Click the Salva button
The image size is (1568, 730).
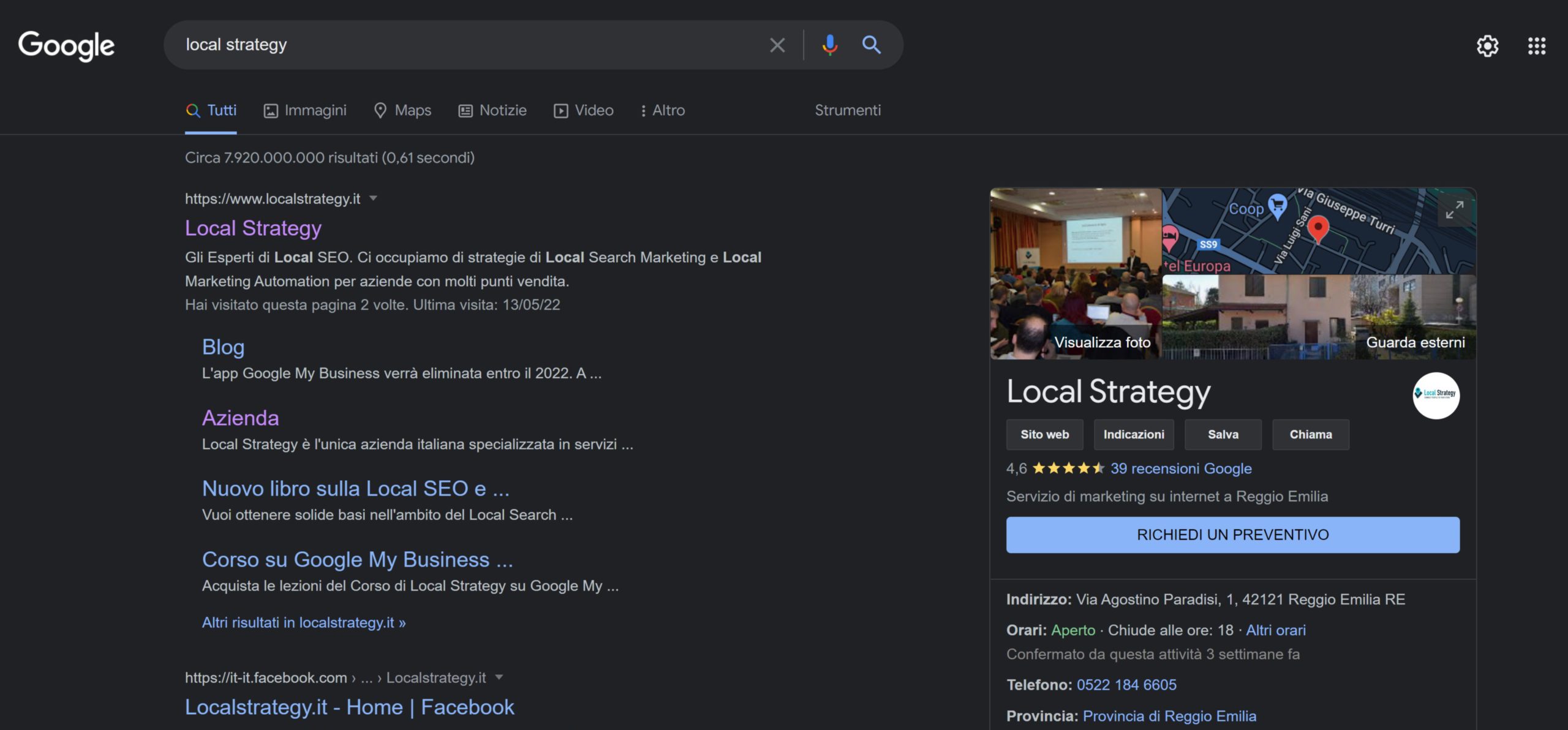pos(1223,434)
